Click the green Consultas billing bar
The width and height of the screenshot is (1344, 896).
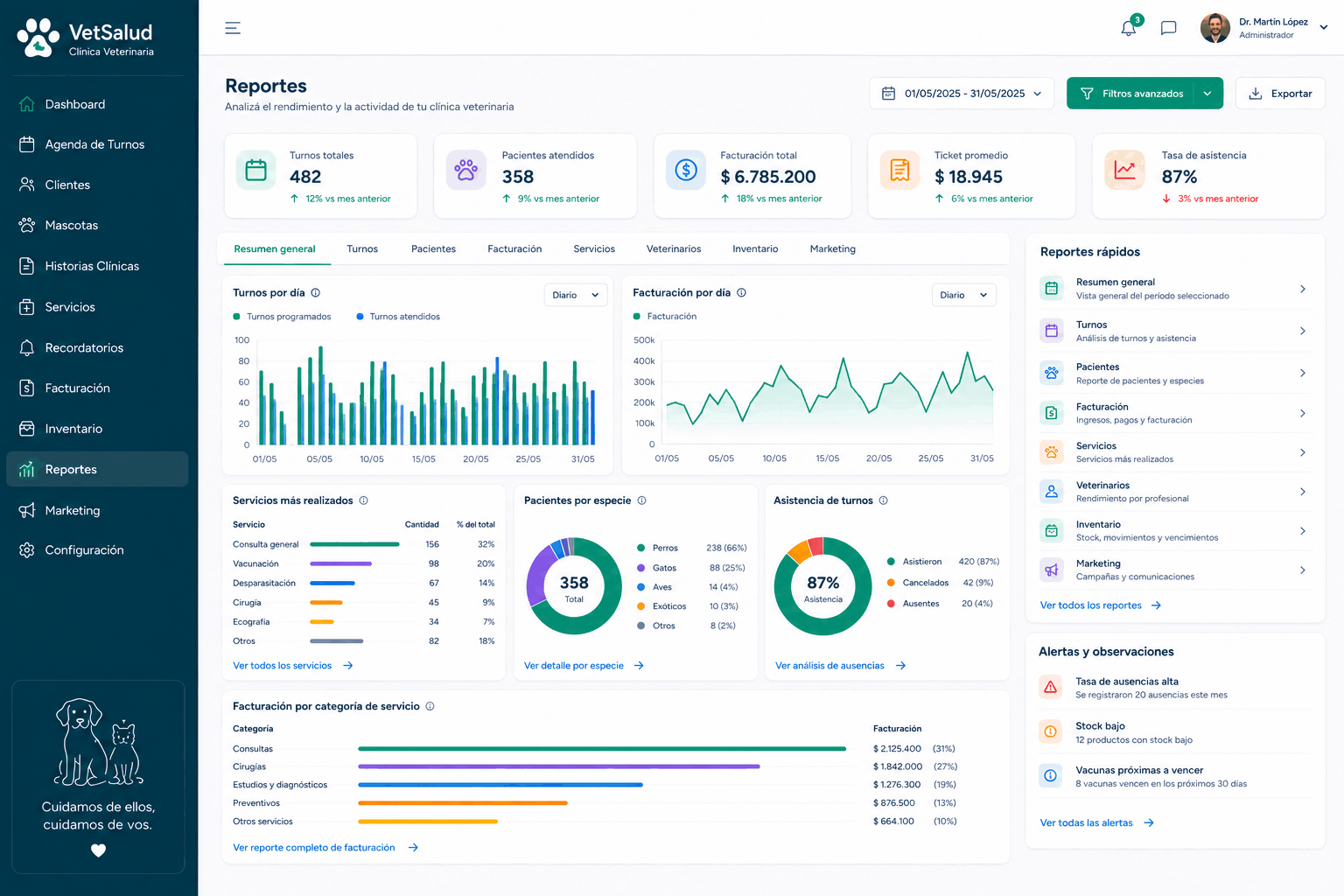pos(602,749)
